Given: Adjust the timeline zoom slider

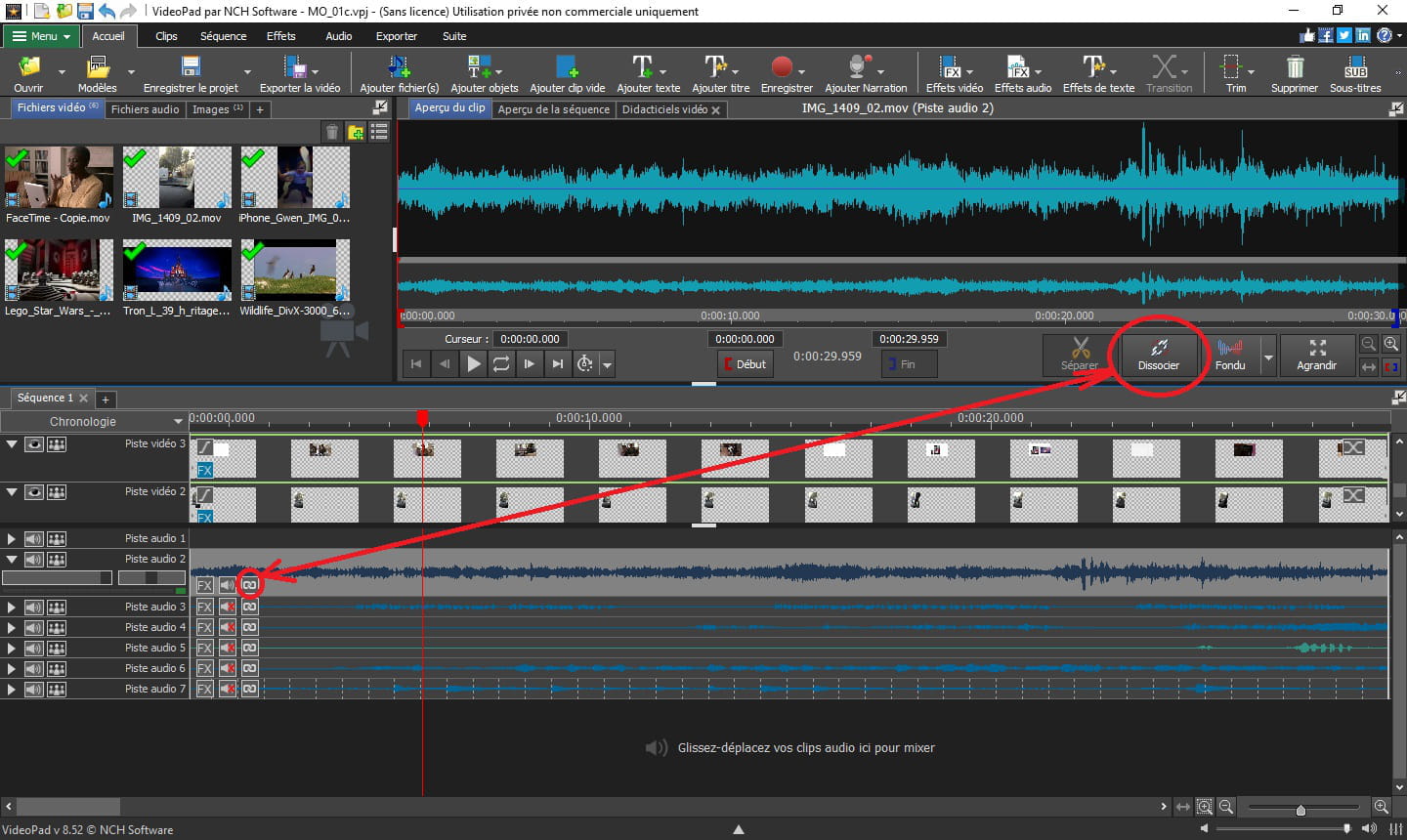Looking at the screenshot, I should (1300, 808).
